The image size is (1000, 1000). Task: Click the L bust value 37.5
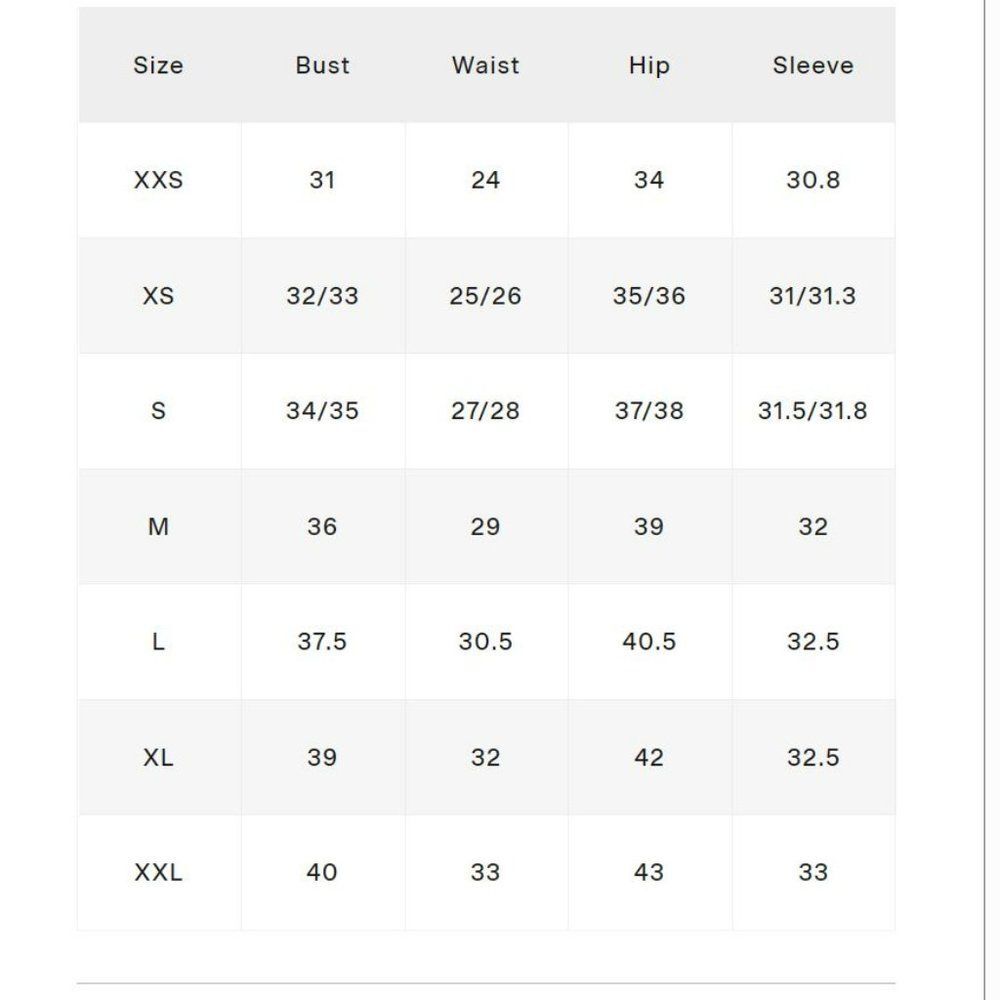[322, 642]
